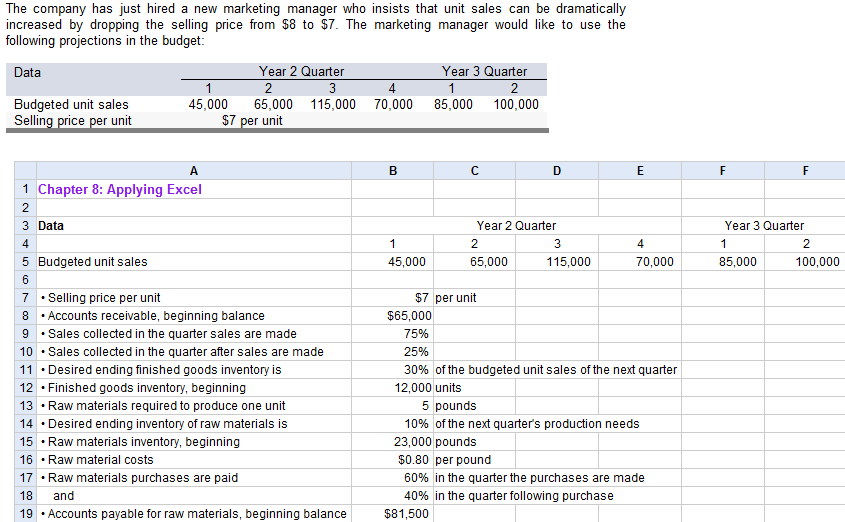Select spreadsheet cell with 45,000
845x522 pixels.
tap(392, 262)
